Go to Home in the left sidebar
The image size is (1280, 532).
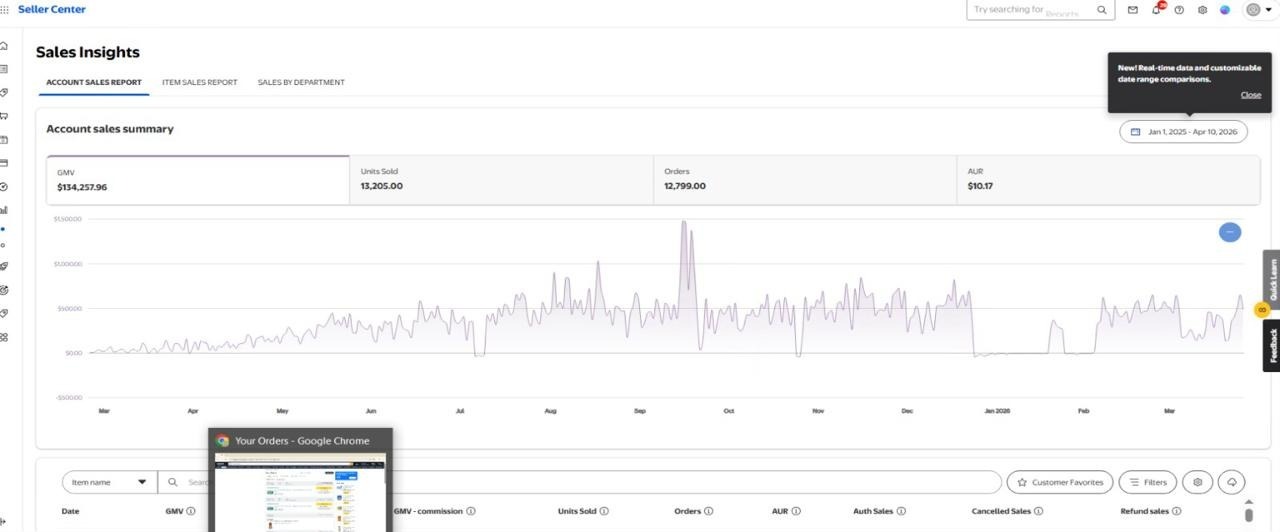click(x=4, y=46)
